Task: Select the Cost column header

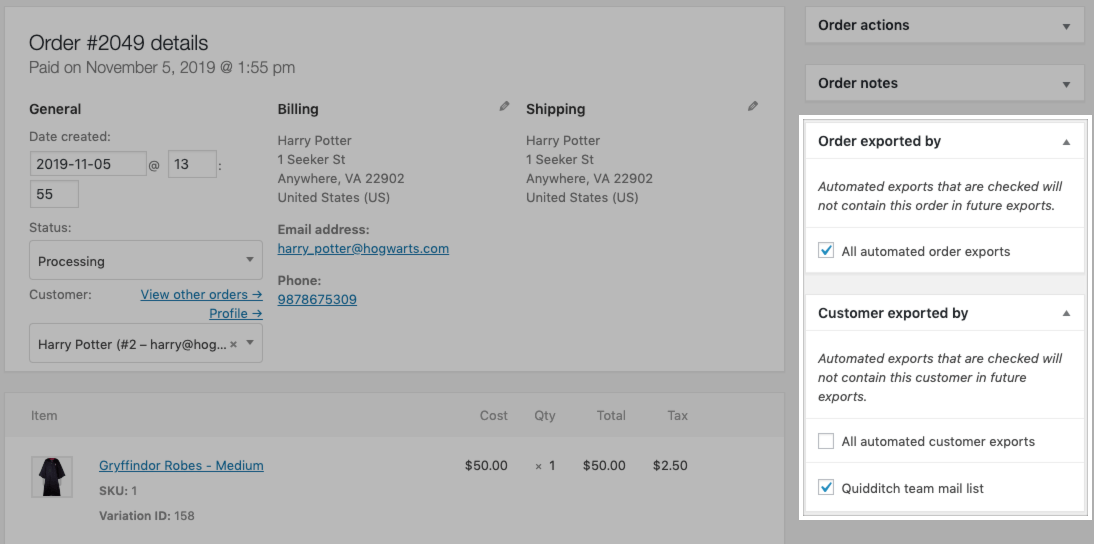Action: pyautogui.click(x=493, y=415)
